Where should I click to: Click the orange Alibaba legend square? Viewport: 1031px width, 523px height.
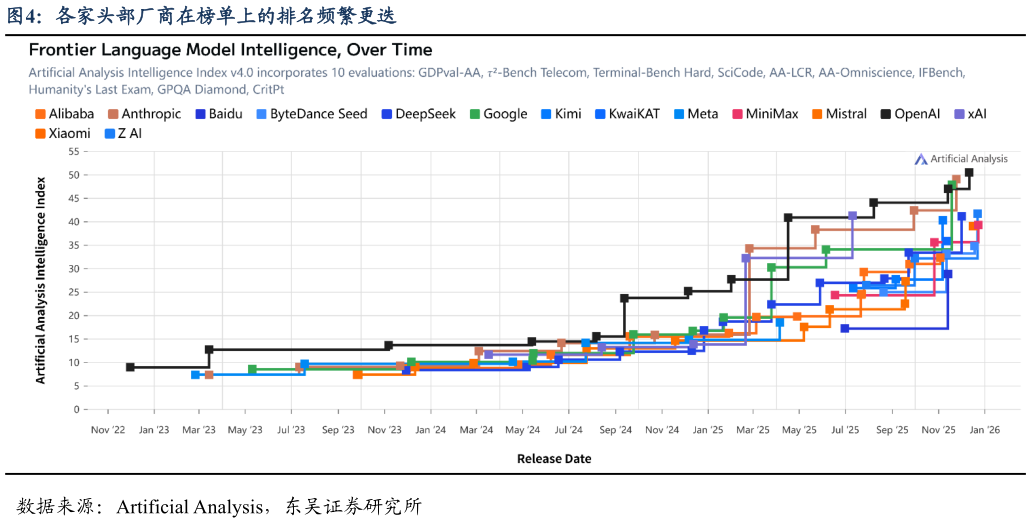(40, 114)
